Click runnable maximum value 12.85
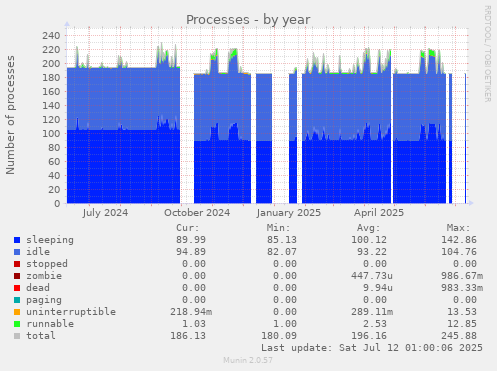This screenshot has width=497, height=371. [462, 324]
